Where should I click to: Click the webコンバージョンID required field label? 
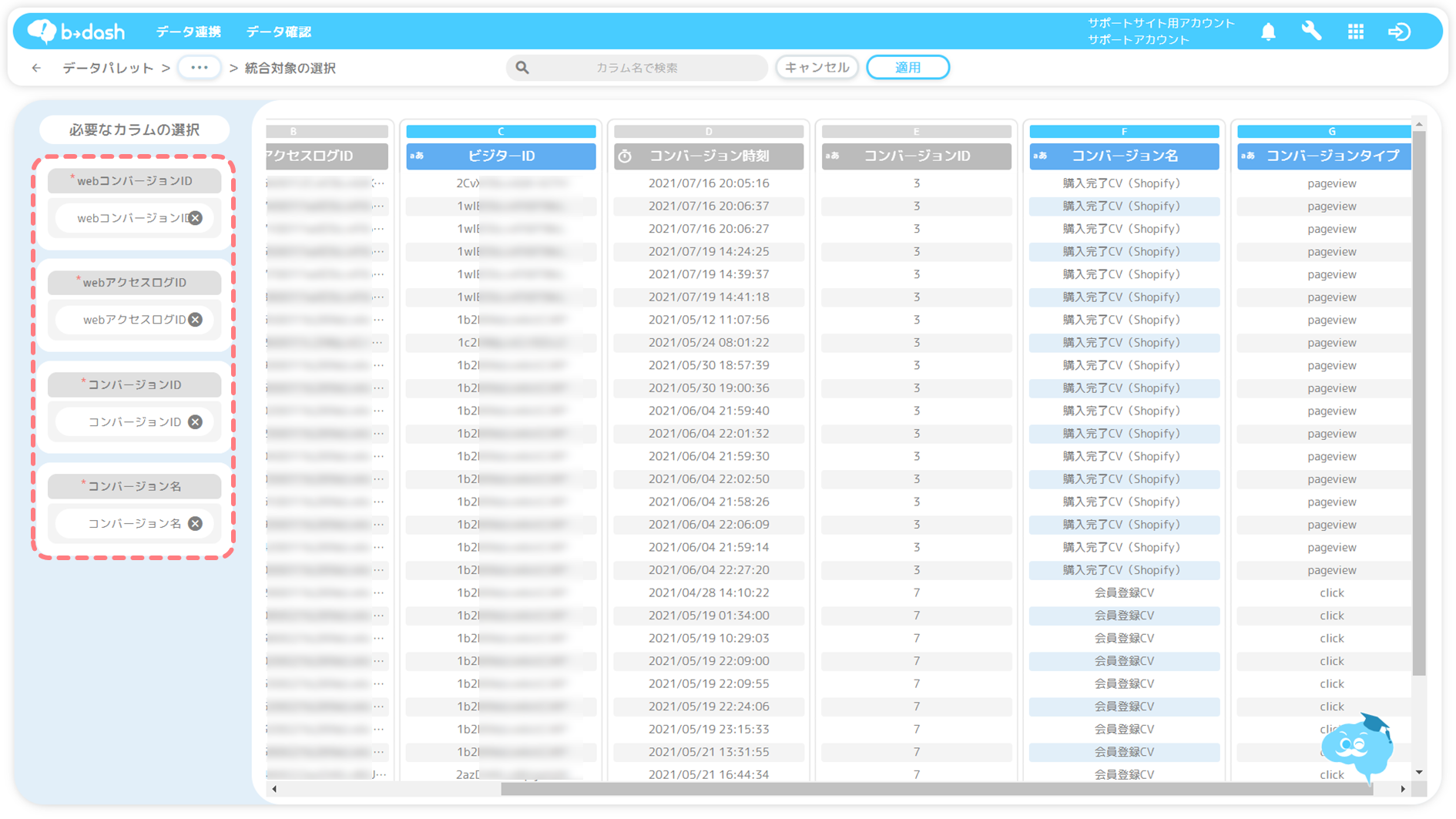134,180
